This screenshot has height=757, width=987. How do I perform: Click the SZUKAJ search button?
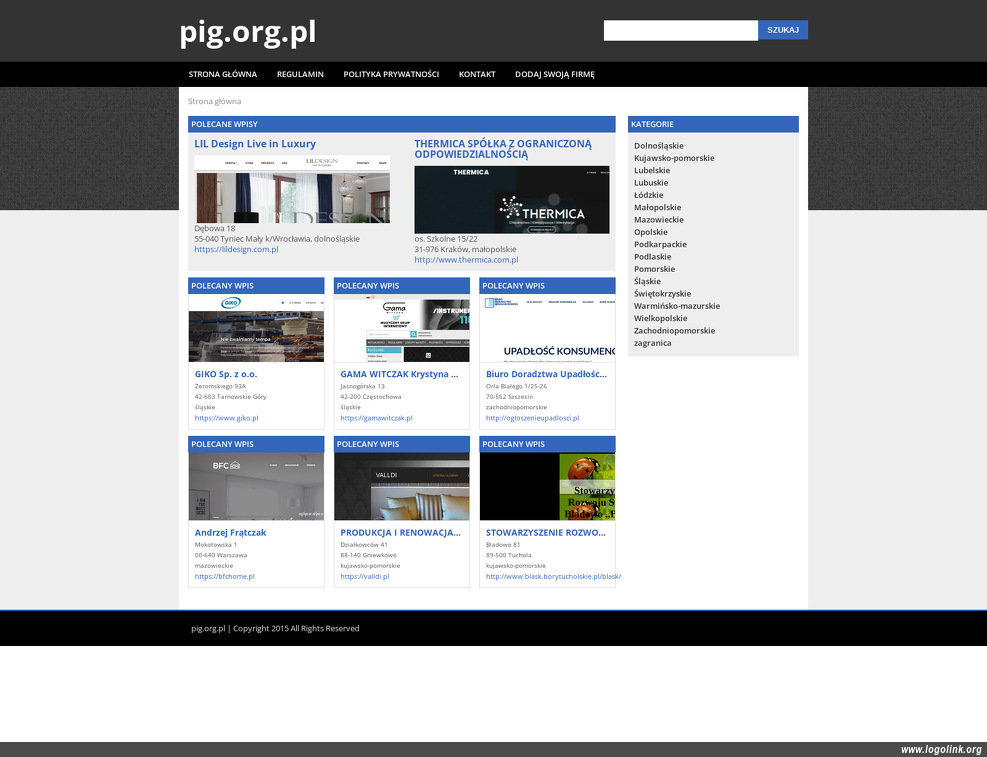coord(782,30)
